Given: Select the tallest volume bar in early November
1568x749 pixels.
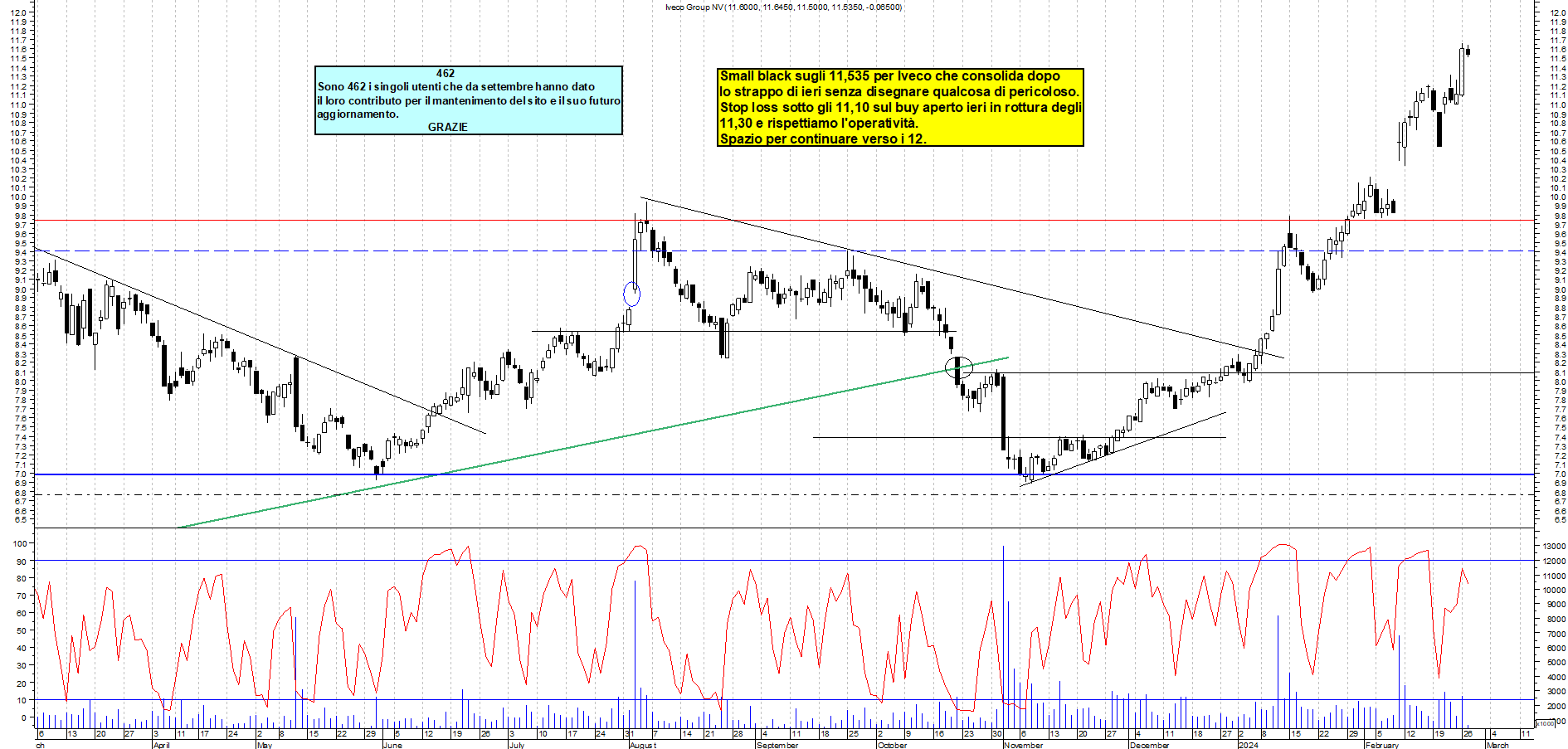Looking at the screenshot, I should tap(1003, 636).
